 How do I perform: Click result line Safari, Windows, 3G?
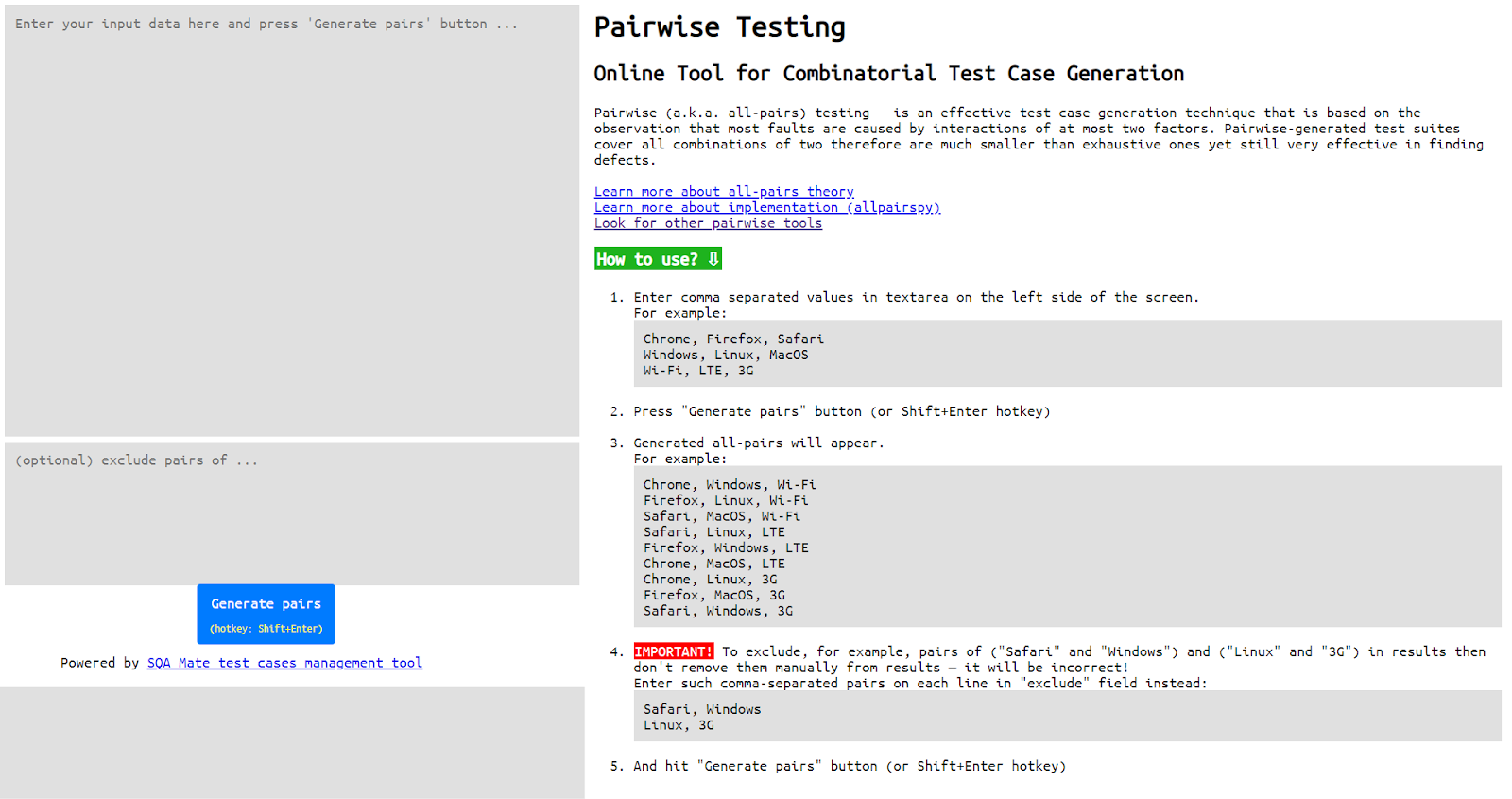(x=718, y=611)
